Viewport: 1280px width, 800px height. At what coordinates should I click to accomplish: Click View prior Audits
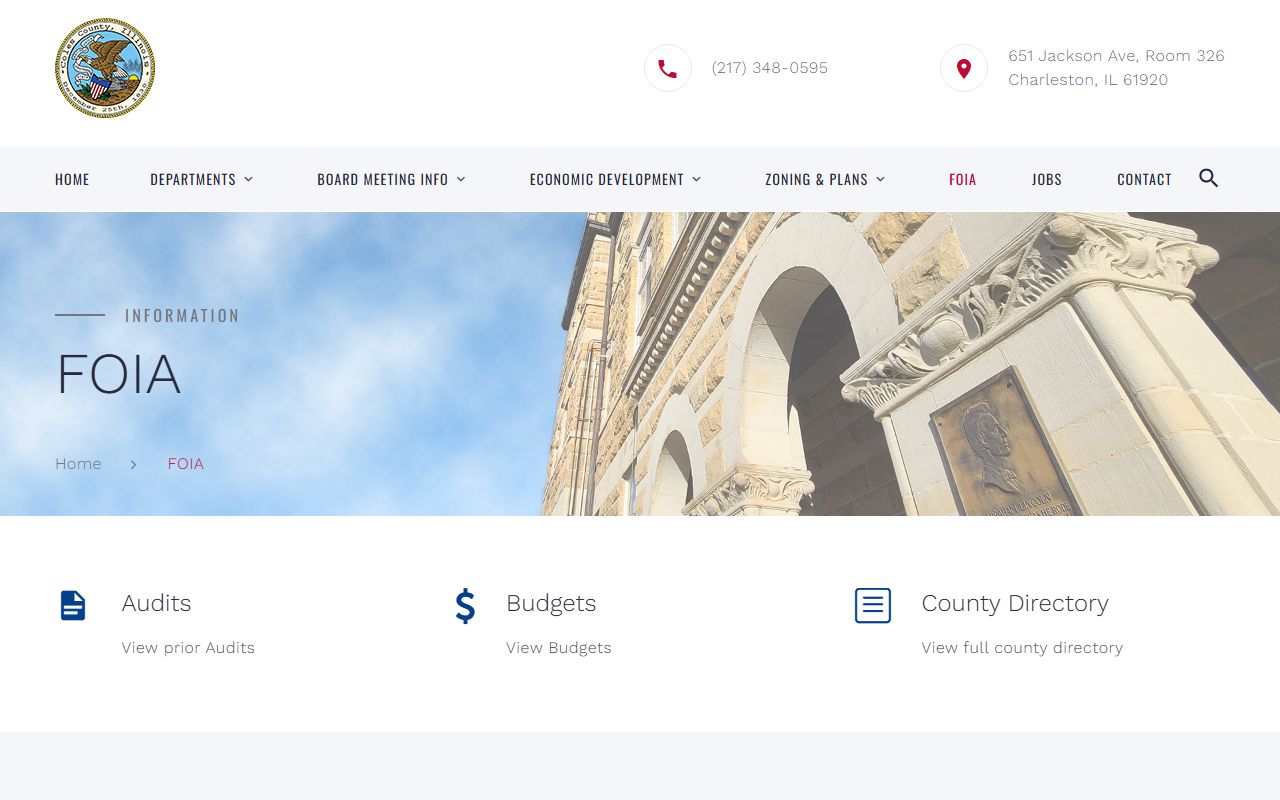pyautogui.click(x=188, y=648)
